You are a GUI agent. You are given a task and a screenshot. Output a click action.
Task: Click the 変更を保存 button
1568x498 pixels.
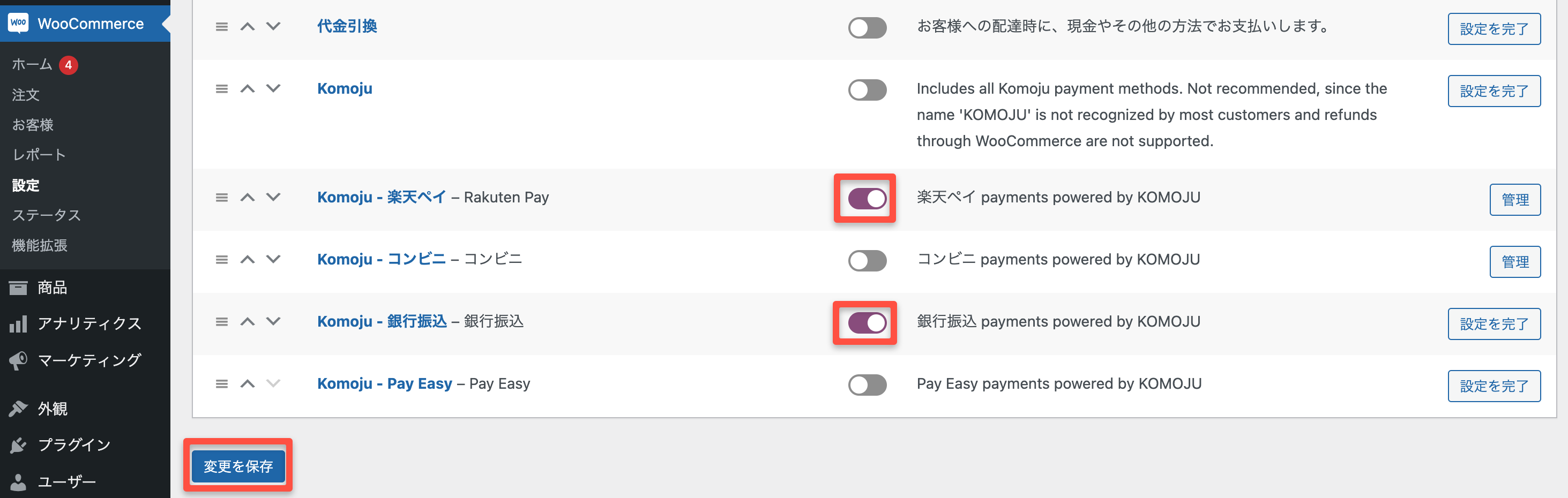click(238, 466)
